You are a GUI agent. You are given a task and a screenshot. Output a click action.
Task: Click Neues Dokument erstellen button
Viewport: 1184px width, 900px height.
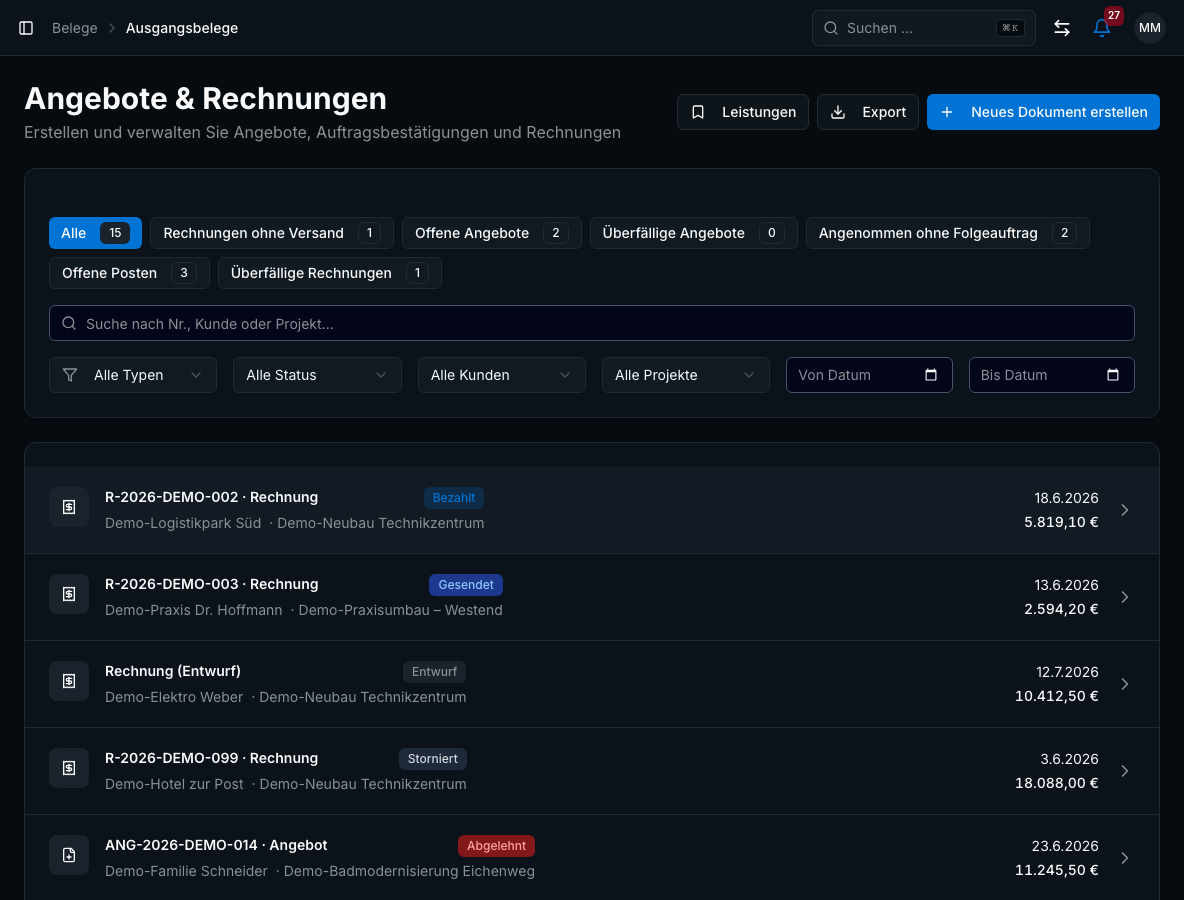coord(1043,112)
